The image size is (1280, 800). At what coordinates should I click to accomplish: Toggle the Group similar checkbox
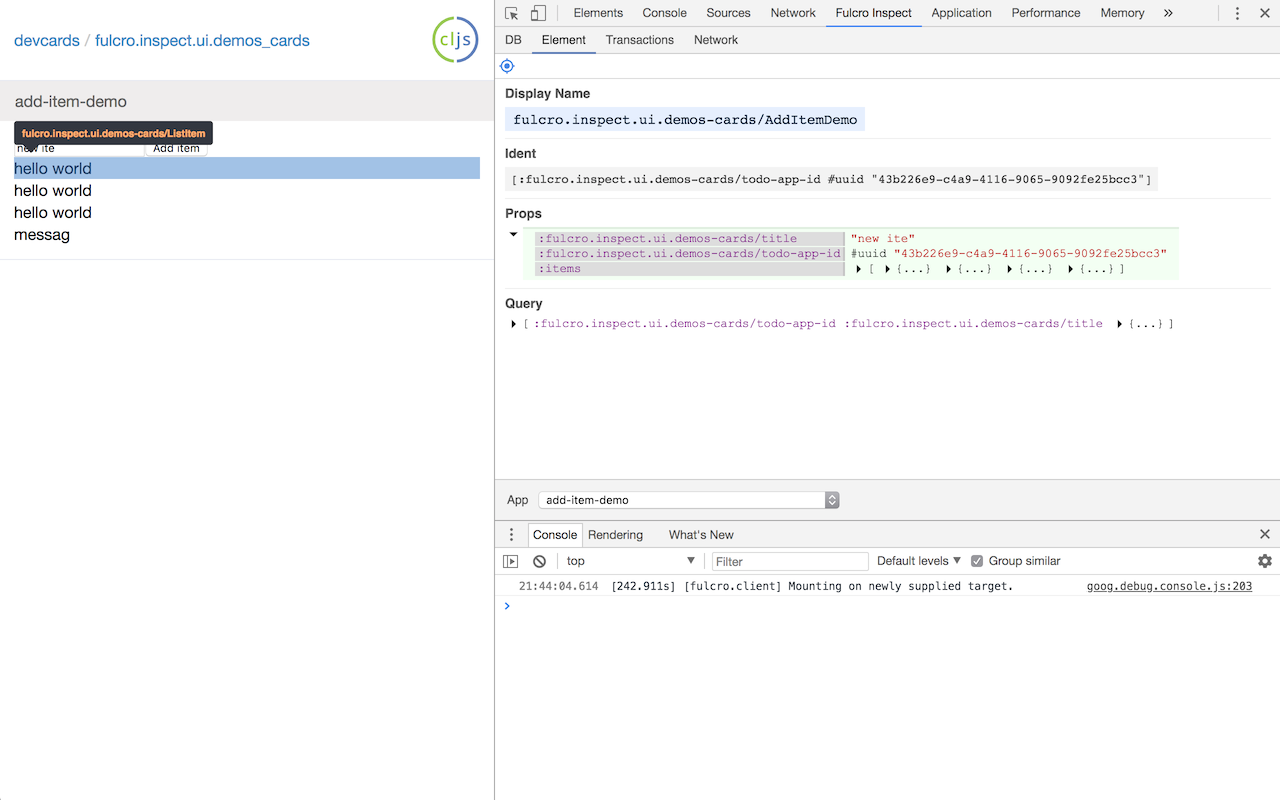pyautogui.click(x=977, y=561)
